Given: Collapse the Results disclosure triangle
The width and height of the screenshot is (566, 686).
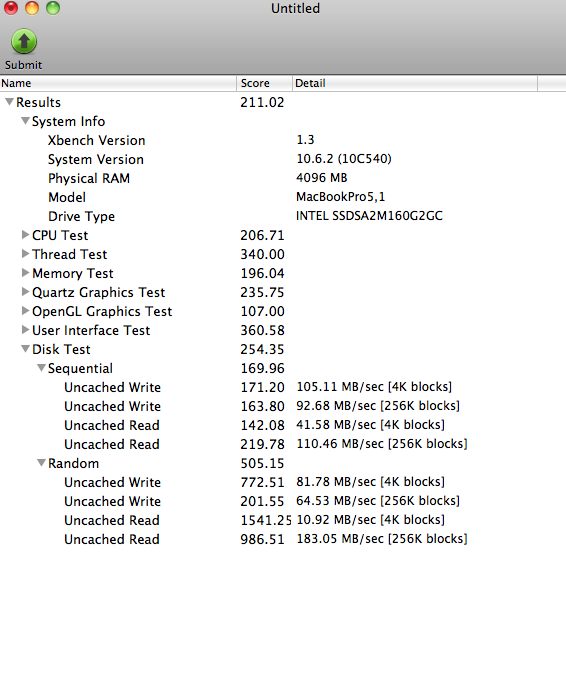Looking at the screenshot, I should 9,102.
